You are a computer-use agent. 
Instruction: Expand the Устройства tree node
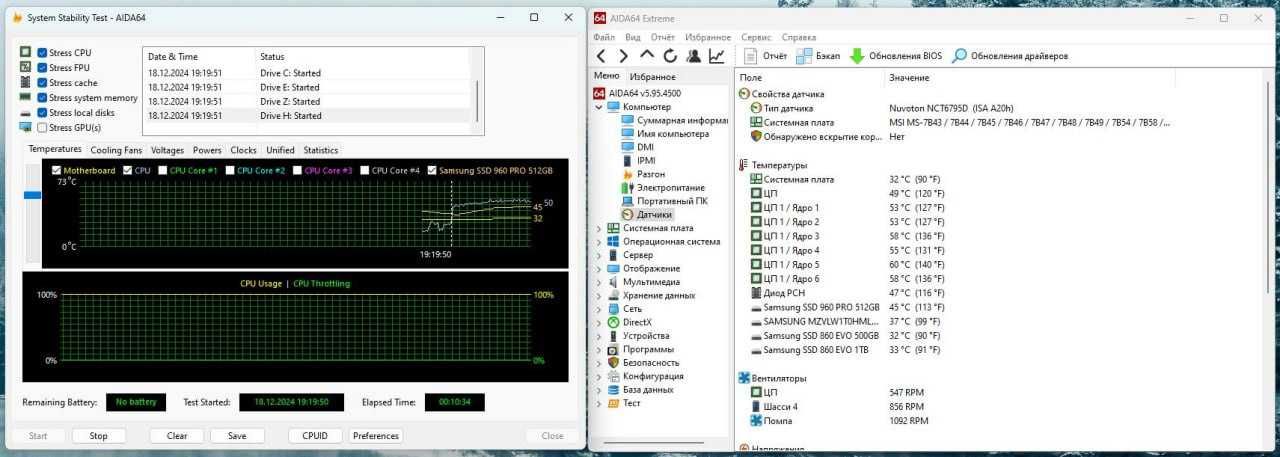[x=599, y=336]
